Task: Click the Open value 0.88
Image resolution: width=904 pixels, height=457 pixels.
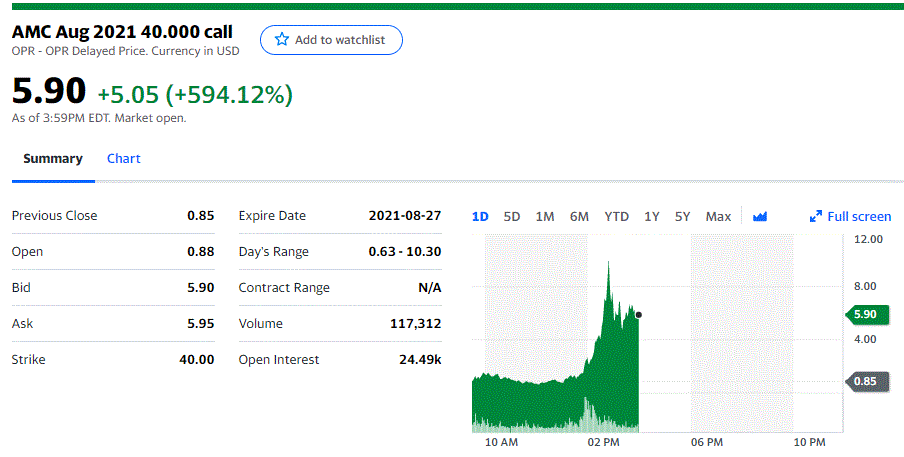Action: pos(201,252)
